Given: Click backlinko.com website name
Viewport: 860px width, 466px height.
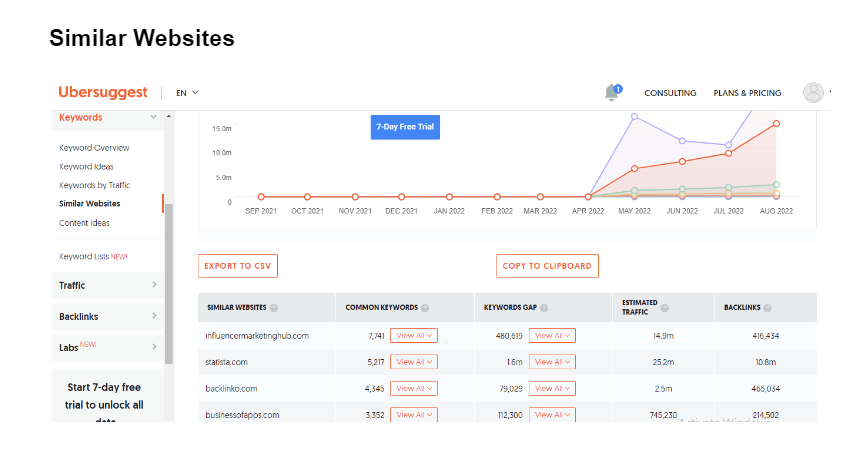Looking at the screenshot, I should (x=231, y=389).
